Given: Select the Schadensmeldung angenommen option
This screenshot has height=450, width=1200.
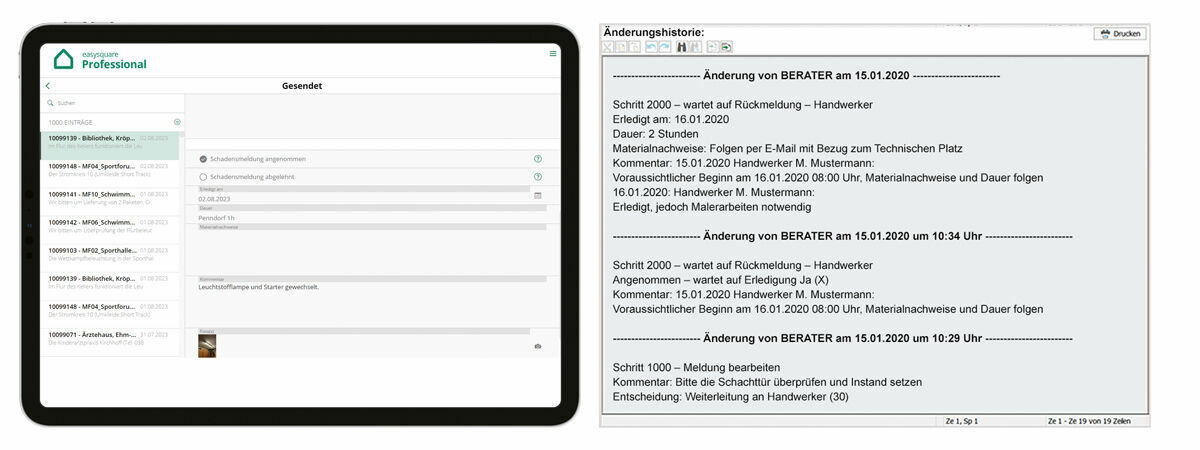Looking at the screenshot, I should tap(203, 159).
